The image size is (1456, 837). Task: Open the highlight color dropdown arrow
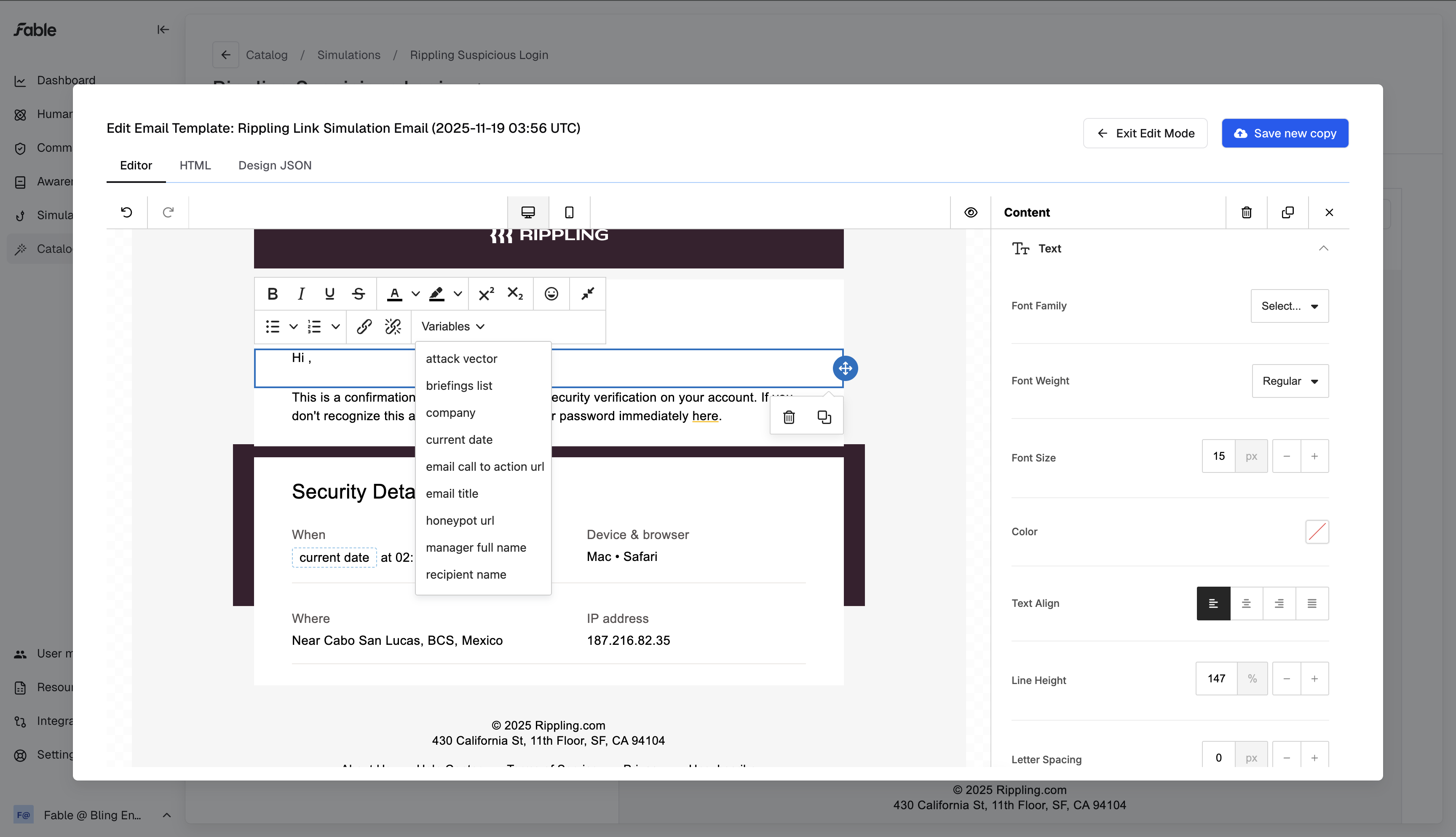pos(458,294)
